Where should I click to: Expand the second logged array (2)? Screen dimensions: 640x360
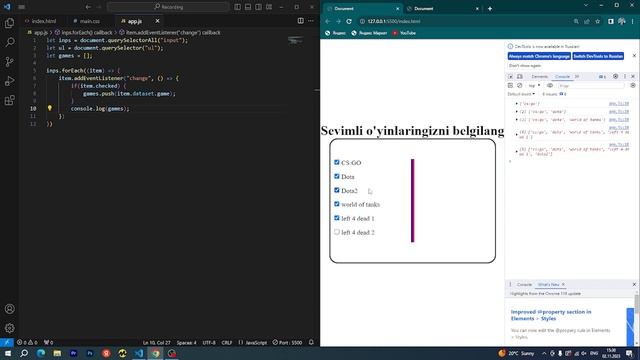click(517, 111)
